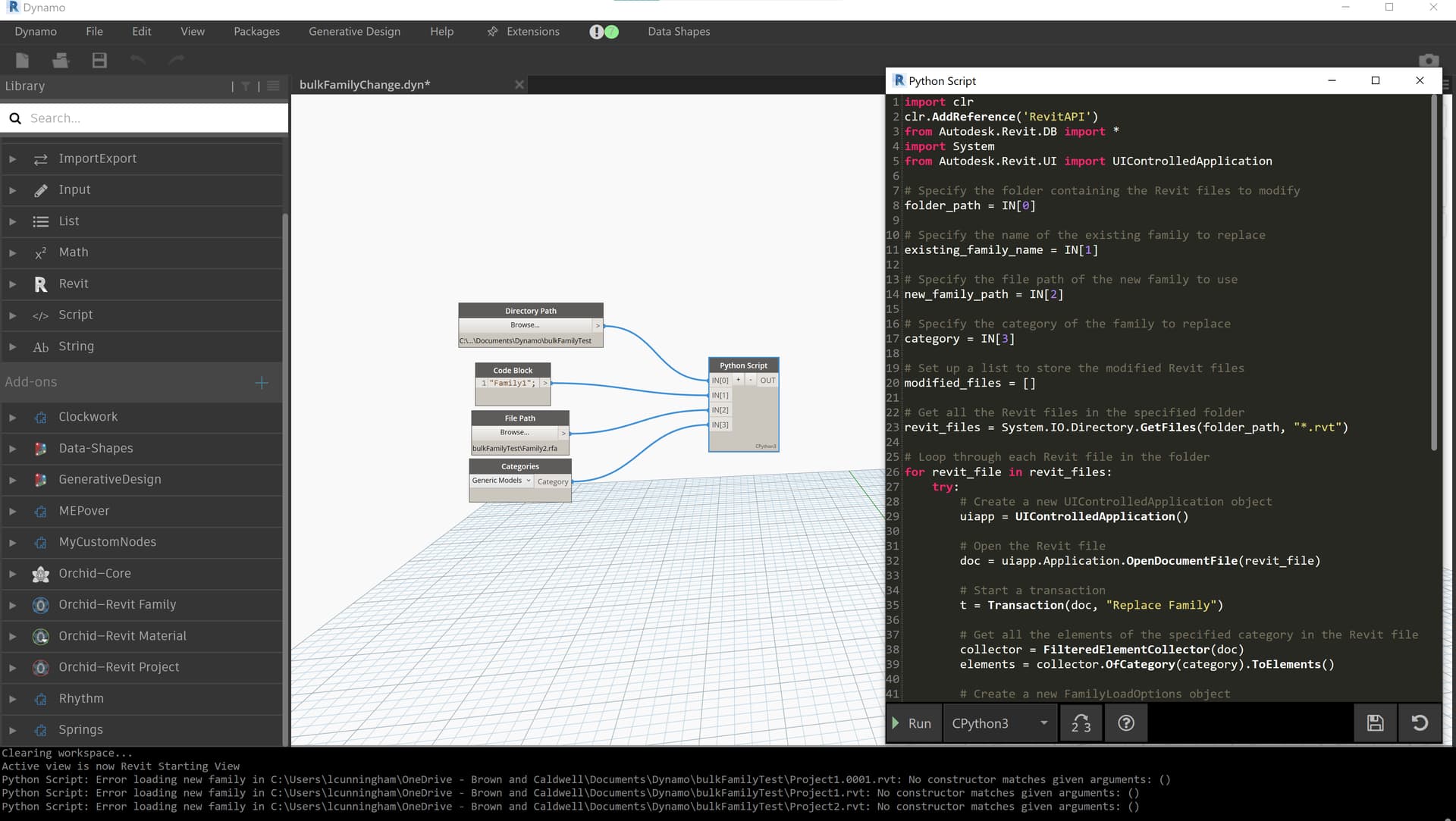Save changes in Python Script editor
Image resolution: width=1456 pixels, height=821 pixels.
pos(1375,723)
